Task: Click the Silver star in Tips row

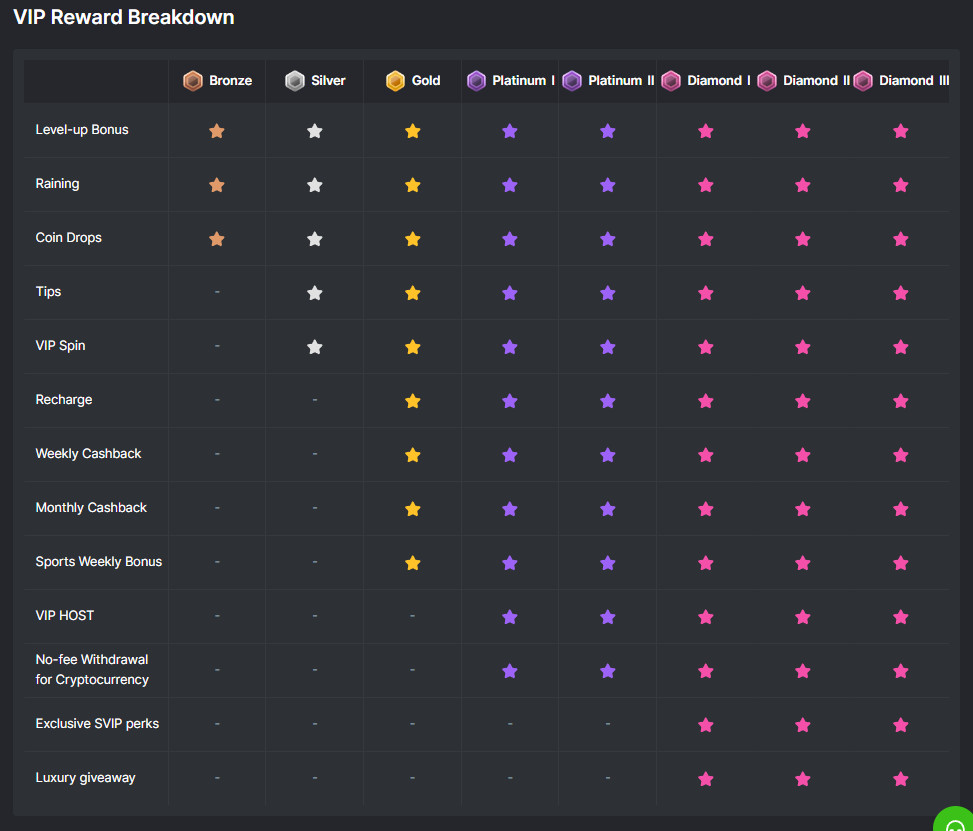Action: pos(315,293)
